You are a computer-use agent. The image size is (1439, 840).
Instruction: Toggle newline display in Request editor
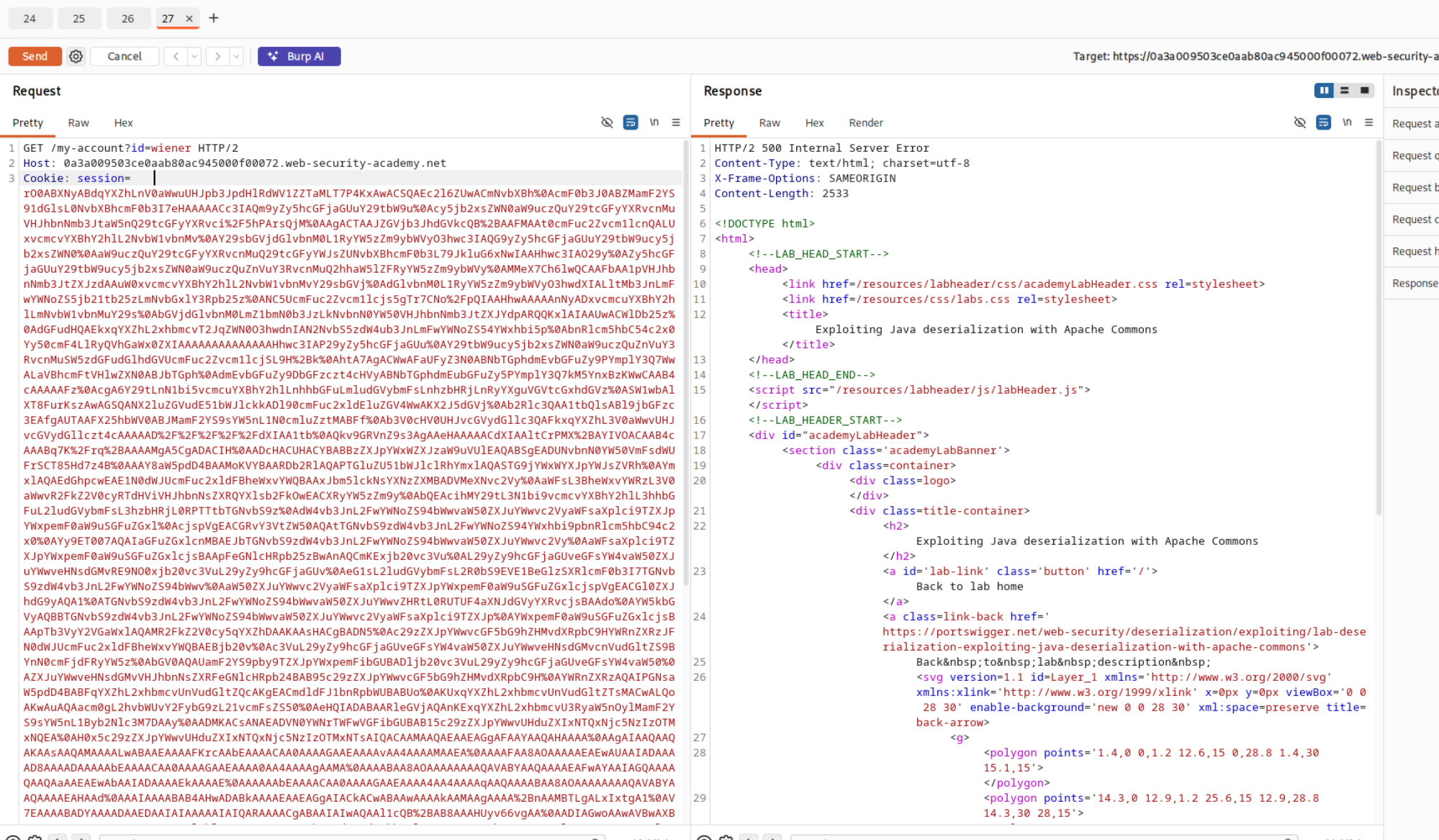[654, 122]
